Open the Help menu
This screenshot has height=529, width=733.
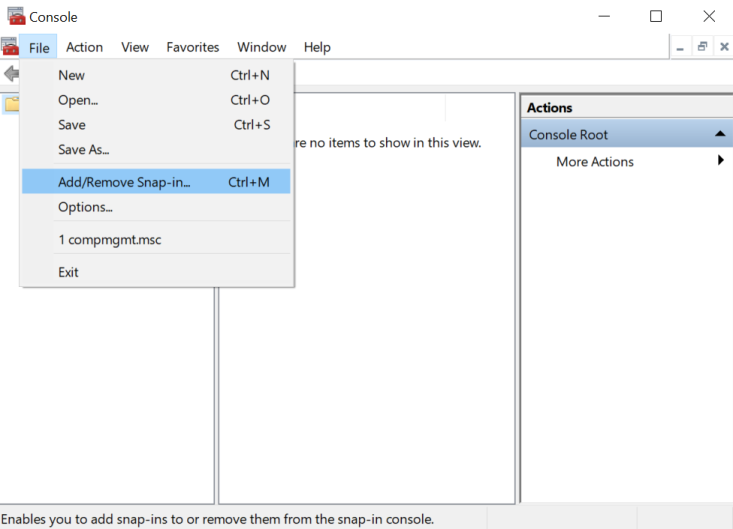[317, 47]
